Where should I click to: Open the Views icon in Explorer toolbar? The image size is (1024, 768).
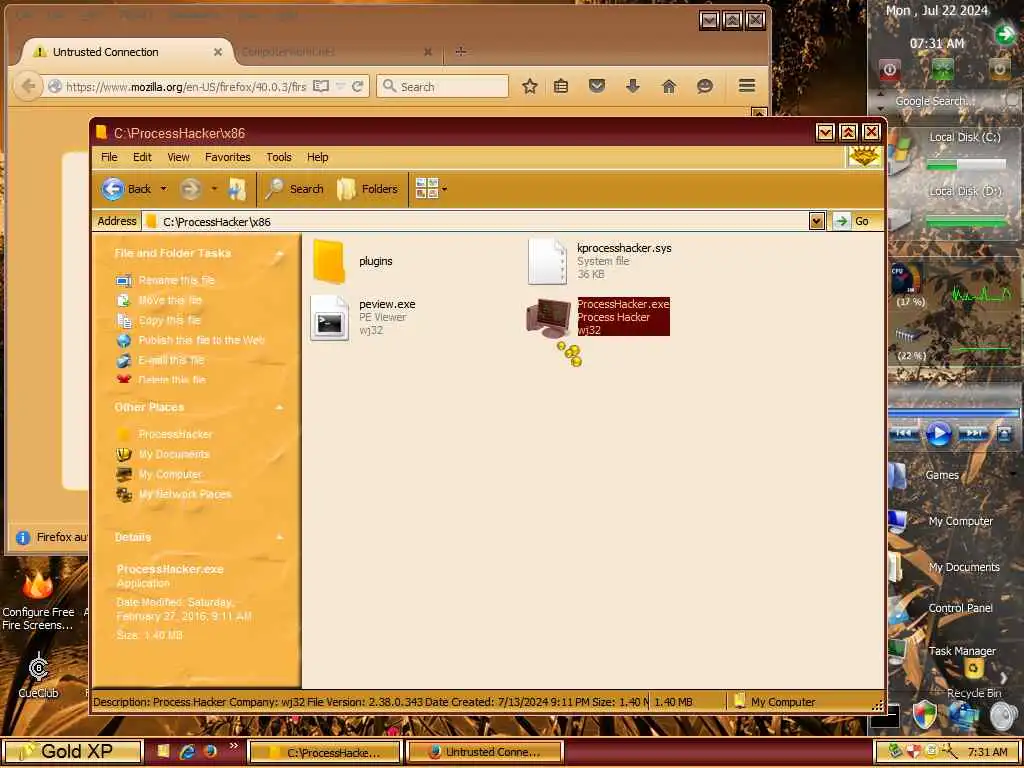426,189
